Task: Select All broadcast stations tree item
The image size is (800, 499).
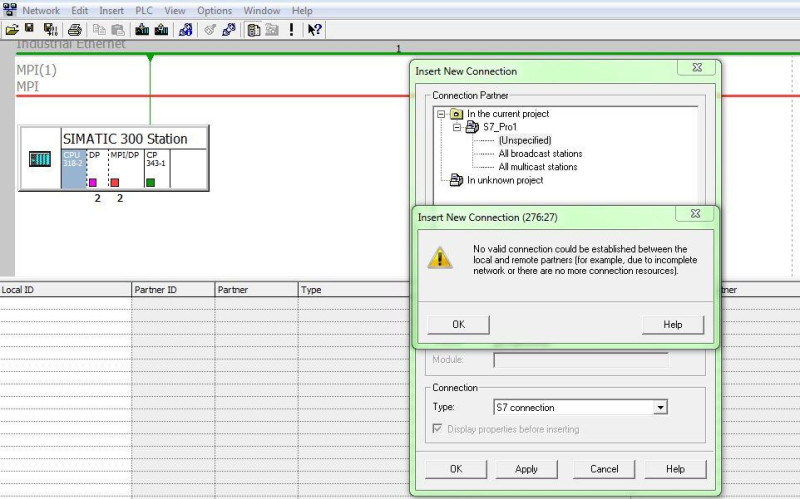Action: (540, 154)
